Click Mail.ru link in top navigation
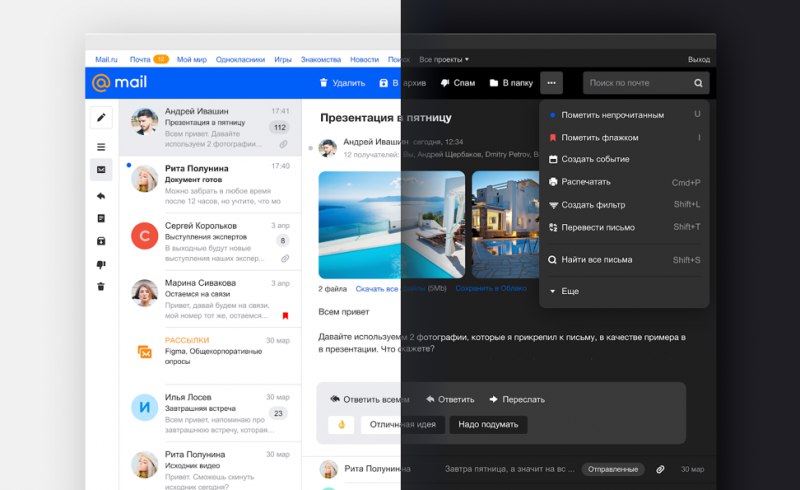 [x=106, y=59]
